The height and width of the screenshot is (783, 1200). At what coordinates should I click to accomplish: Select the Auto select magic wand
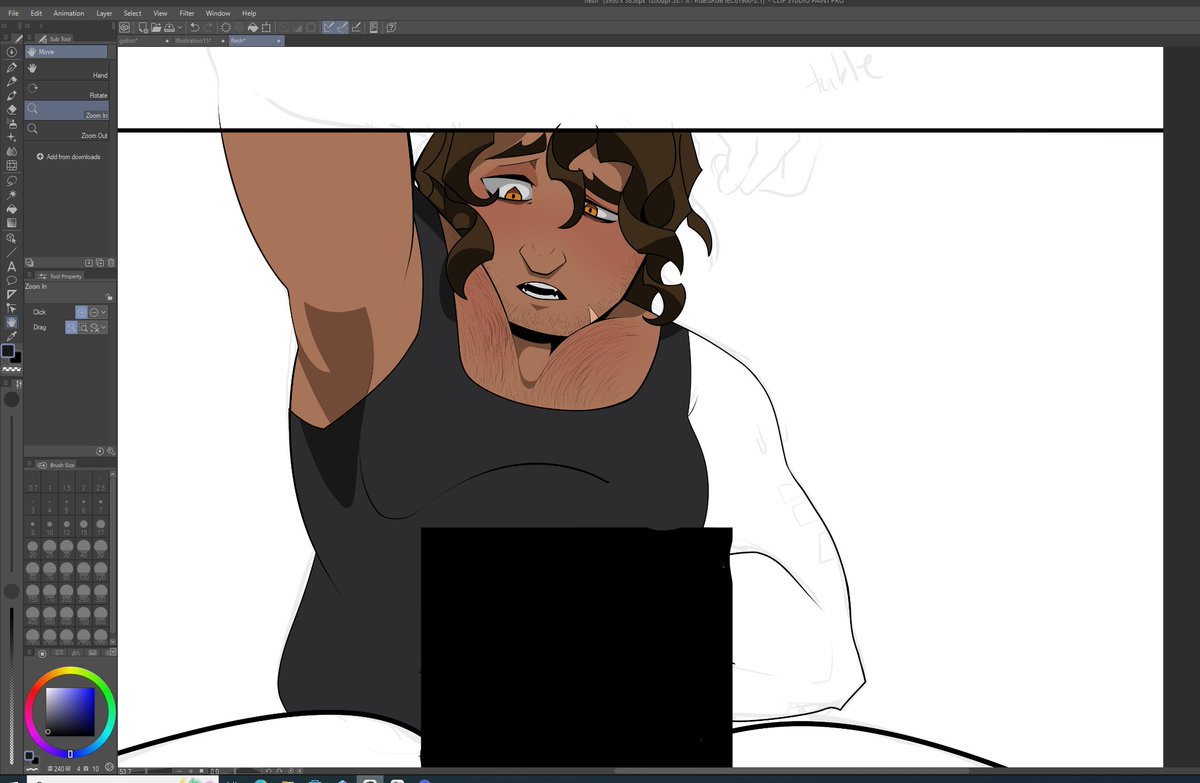click(x=12, y=194)
